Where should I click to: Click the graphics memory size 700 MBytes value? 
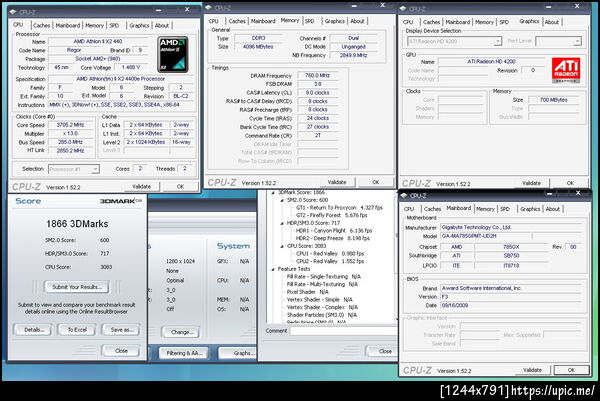(553, 100)
